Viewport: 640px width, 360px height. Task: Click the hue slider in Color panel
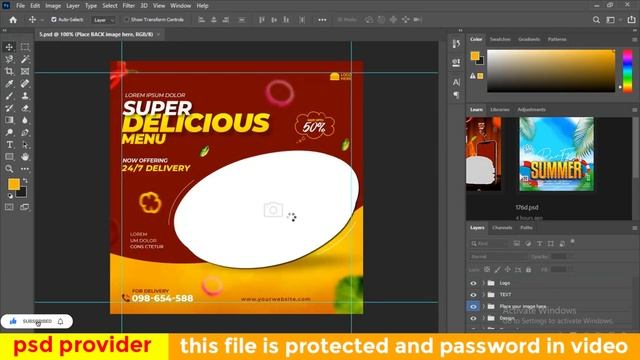pos(627,71)
